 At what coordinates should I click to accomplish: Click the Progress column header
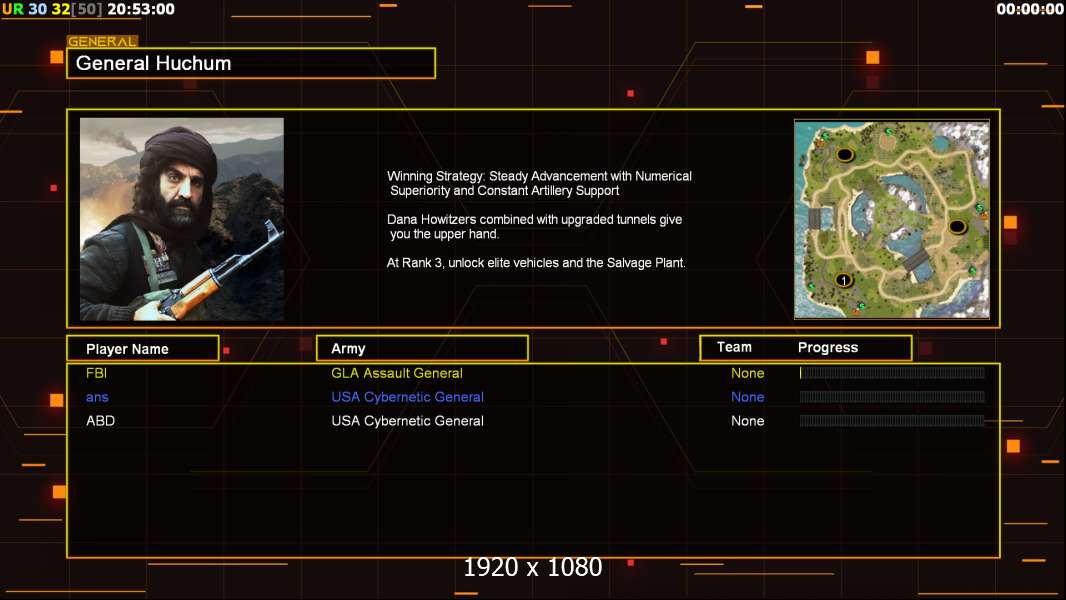[x=827, y=347]
